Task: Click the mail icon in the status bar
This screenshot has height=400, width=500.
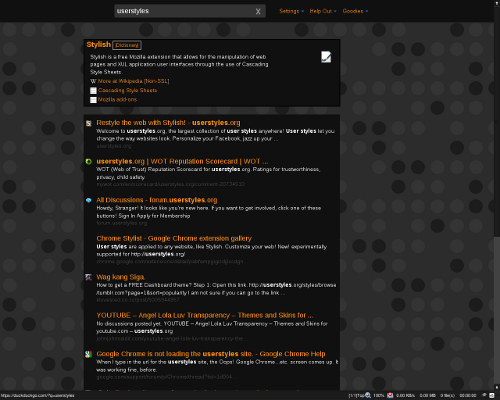Action: tap(390, 395)
